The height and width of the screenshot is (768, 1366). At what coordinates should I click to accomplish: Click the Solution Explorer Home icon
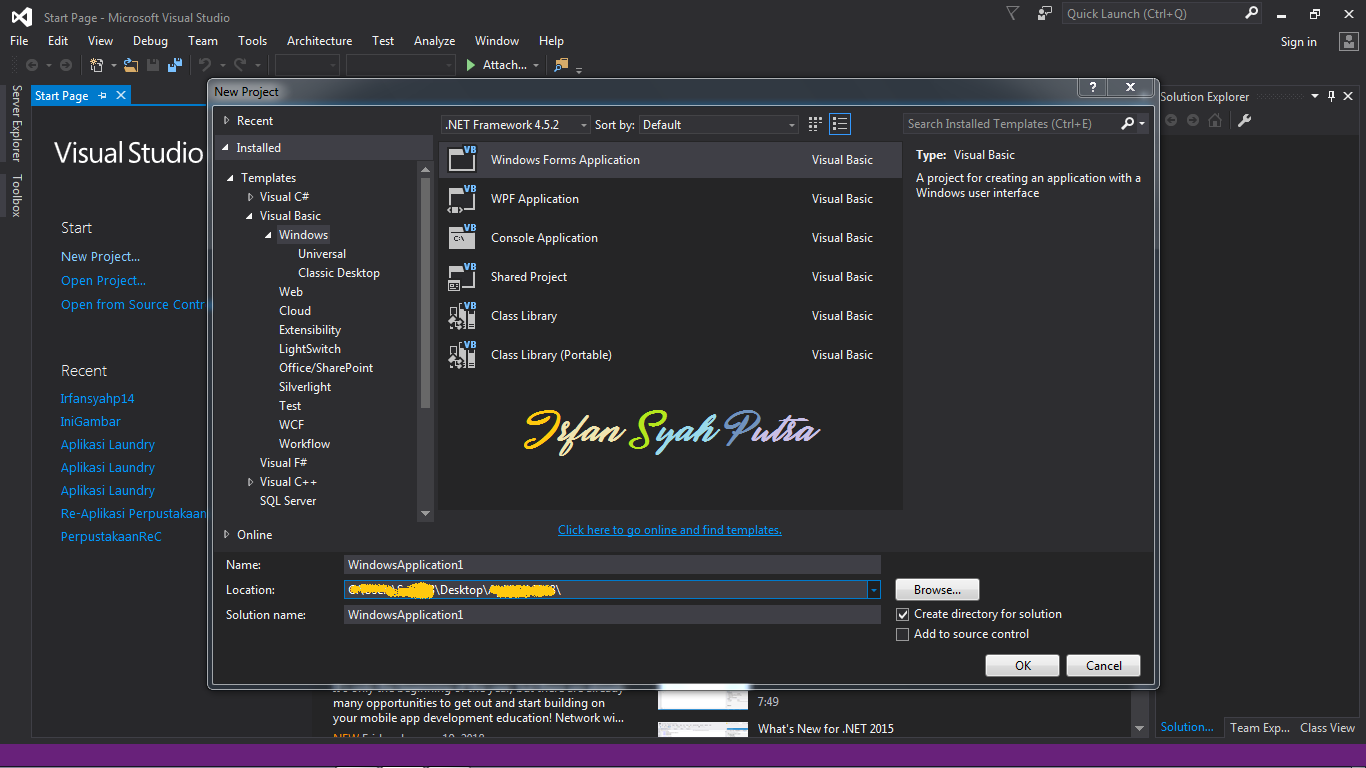(x=1215, y=120)
